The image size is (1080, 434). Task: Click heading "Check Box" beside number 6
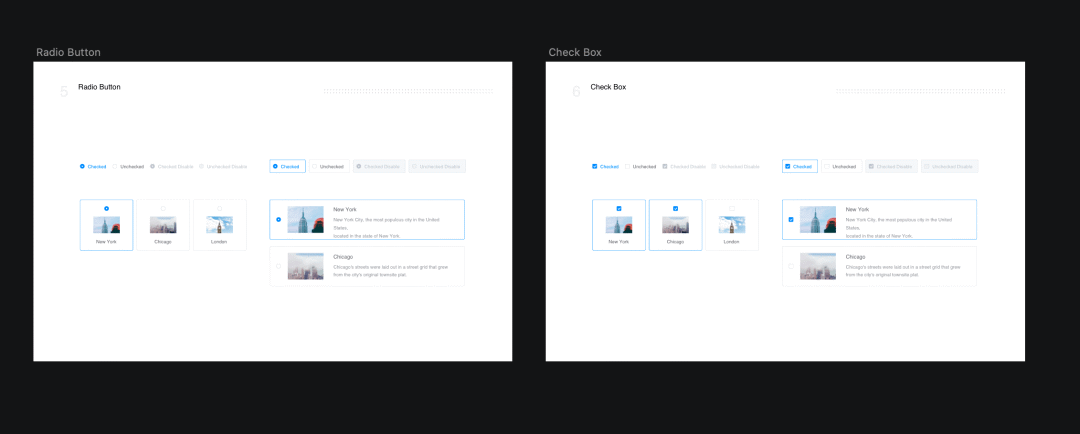tap(608, 87)
